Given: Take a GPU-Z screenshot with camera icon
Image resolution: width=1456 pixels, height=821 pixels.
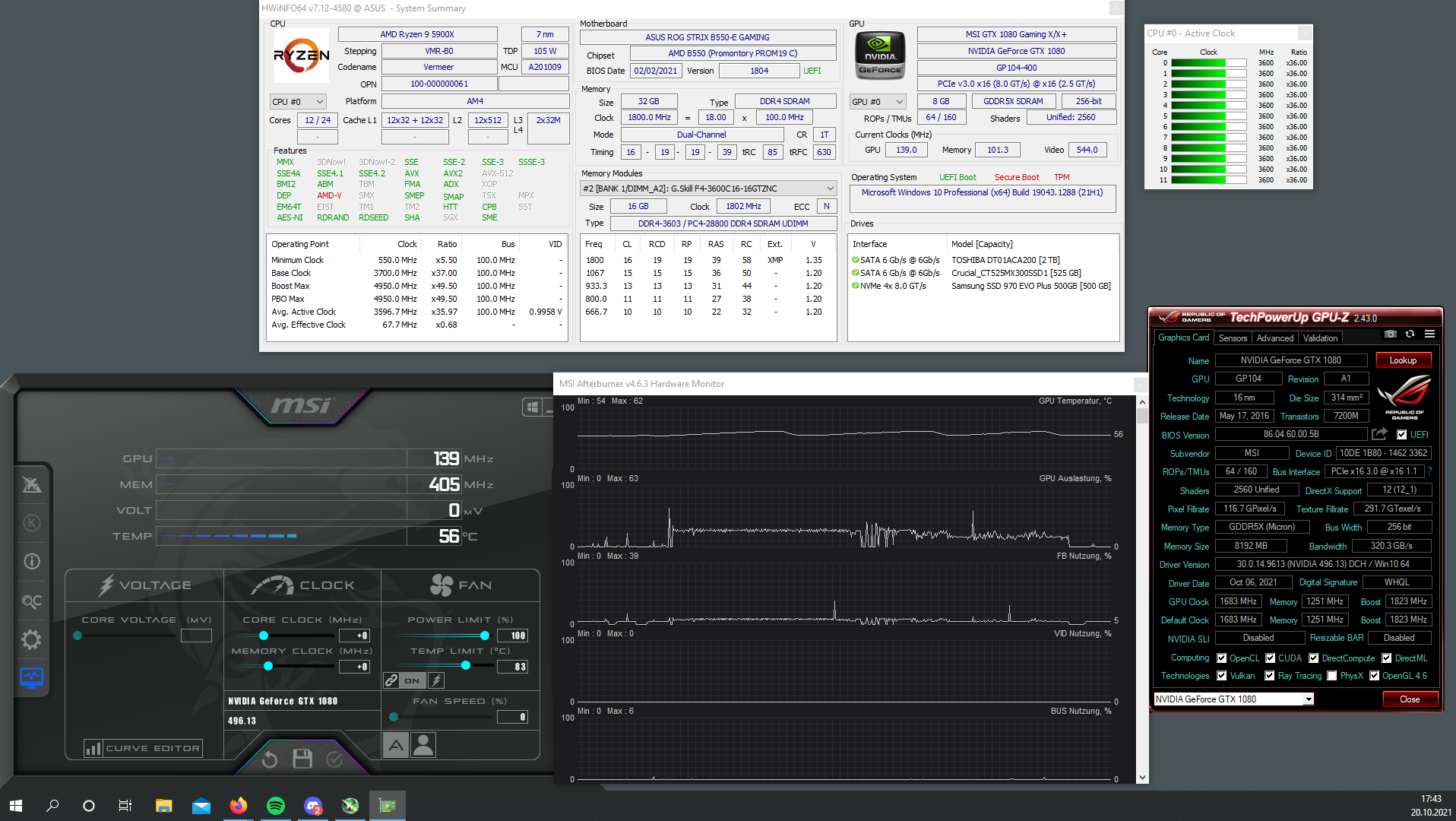Looking at the screenshot, I should 1391,334.
